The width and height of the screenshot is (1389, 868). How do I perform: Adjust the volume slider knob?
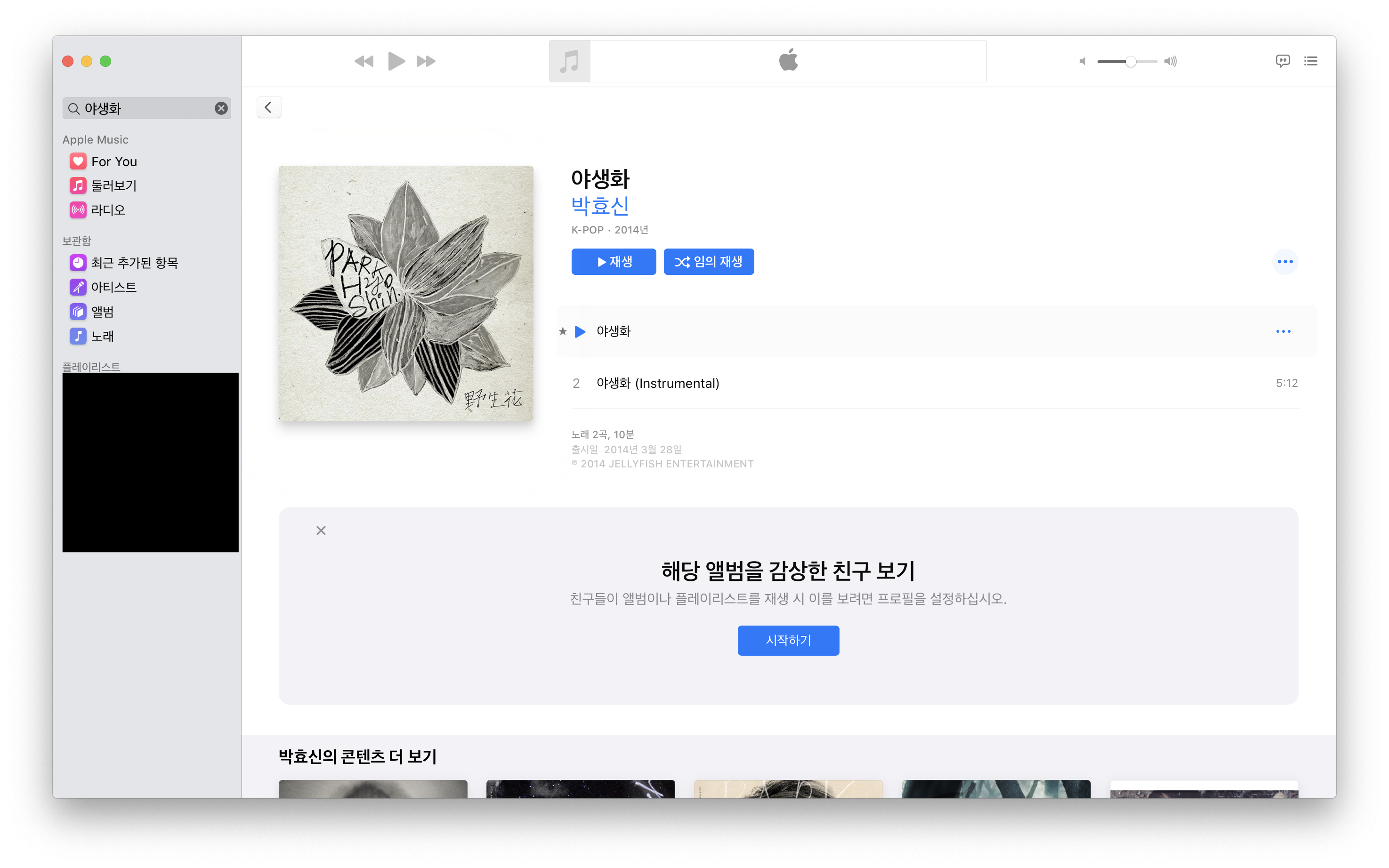click(1130, 61)
